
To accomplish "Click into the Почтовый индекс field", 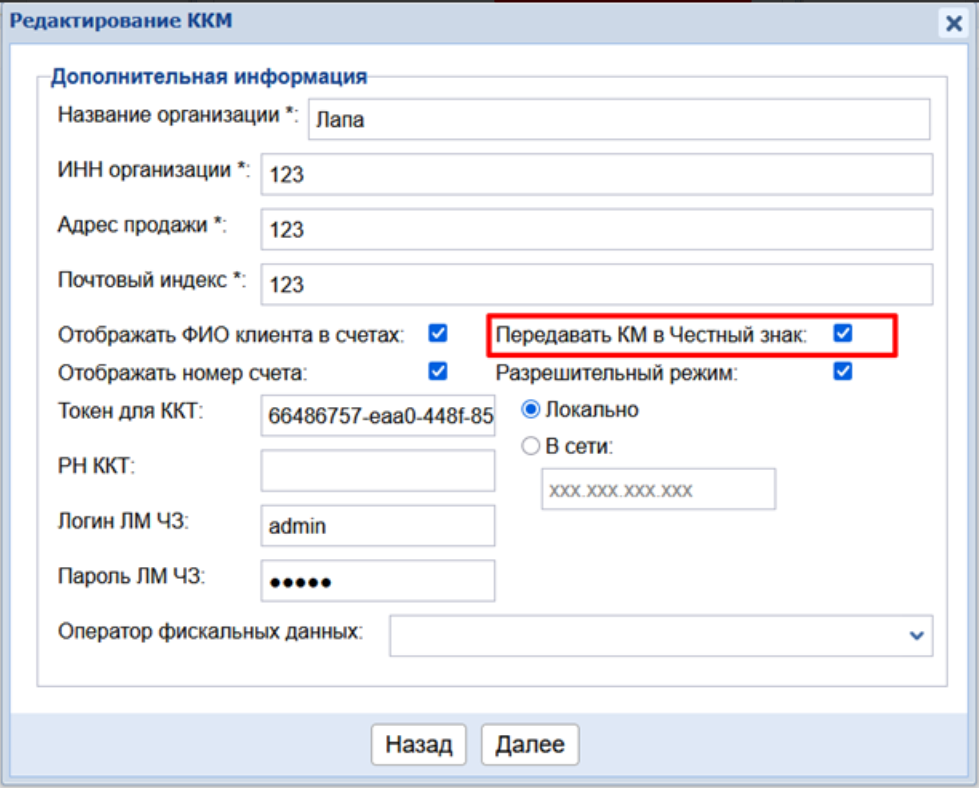I will tap(596, 285).
